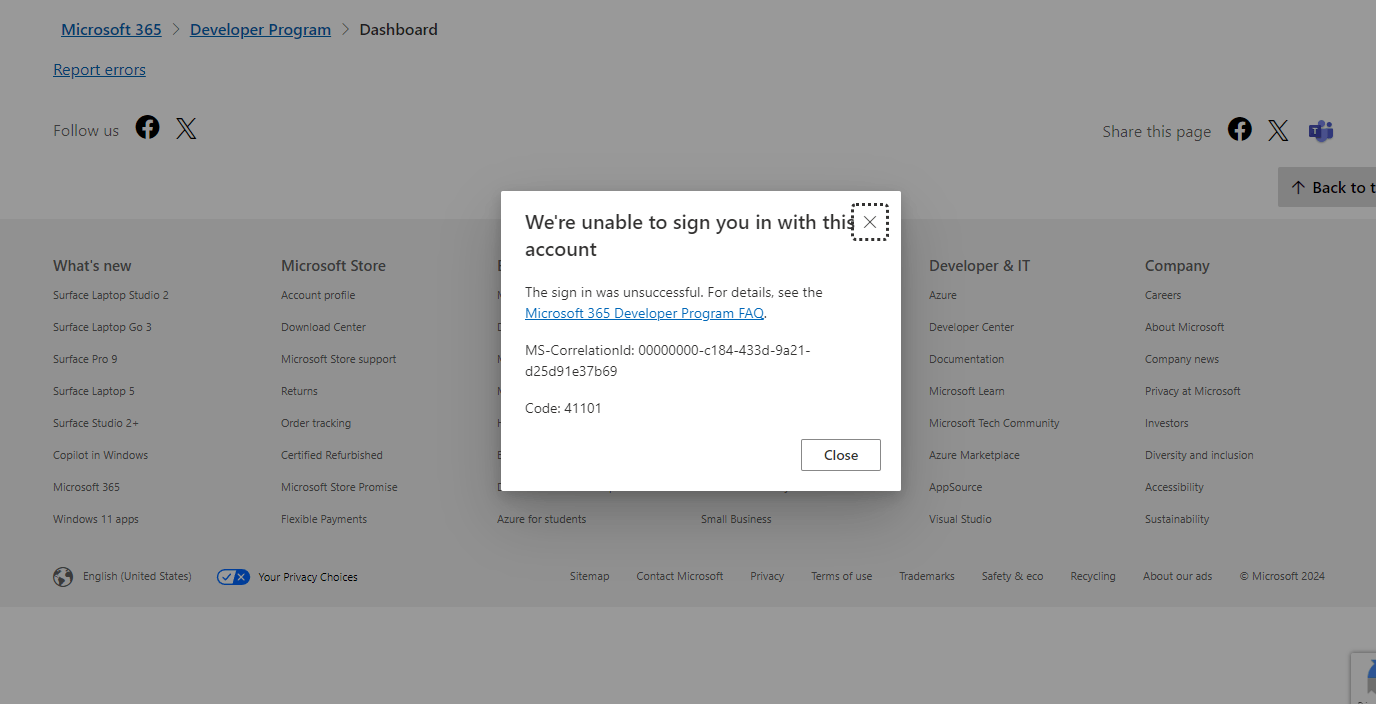1376x704 pixels.
Task: Open Developer Center link
Action: 971,327
